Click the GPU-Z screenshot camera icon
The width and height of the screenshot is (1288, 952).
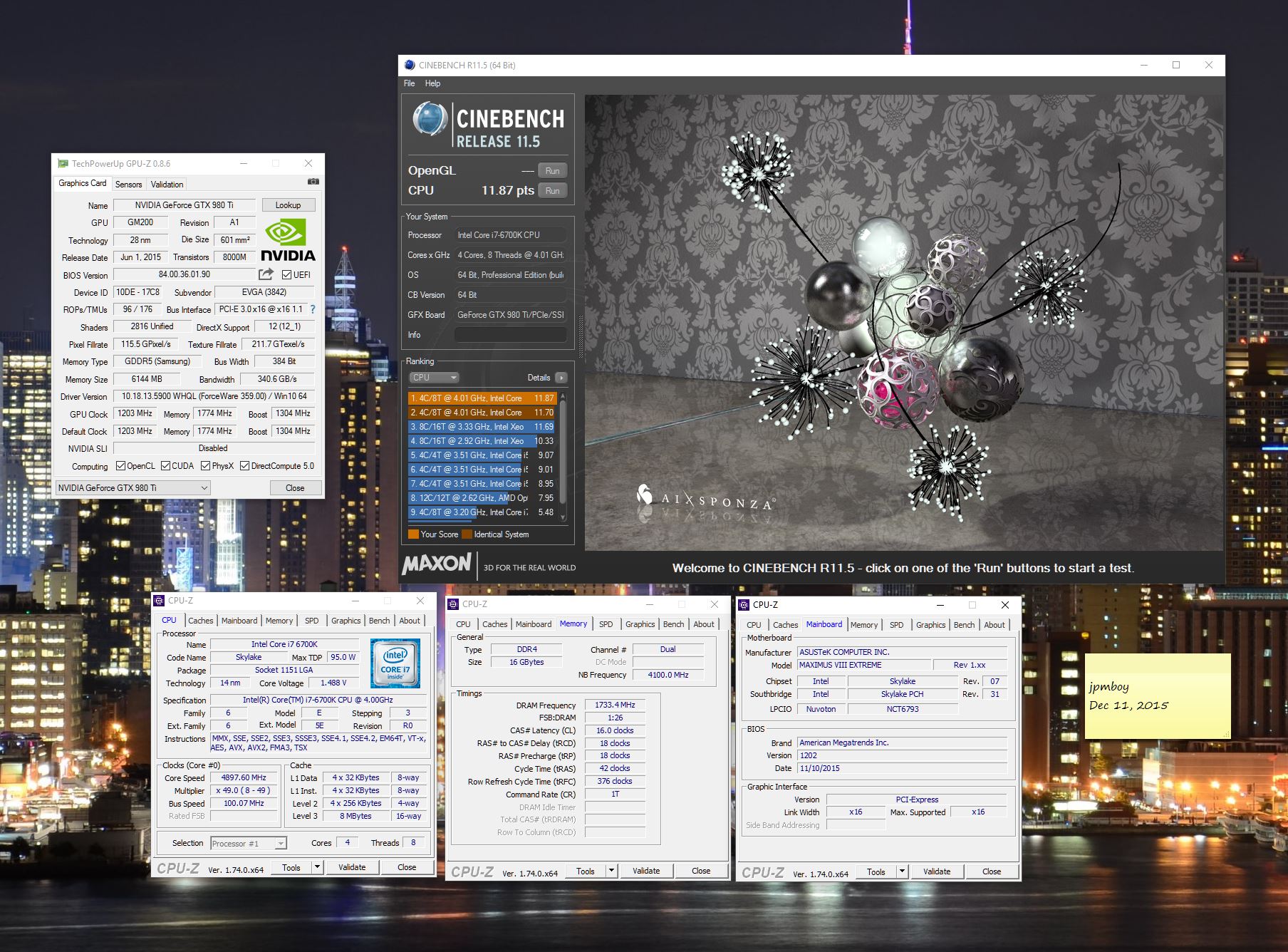point(313,182)
